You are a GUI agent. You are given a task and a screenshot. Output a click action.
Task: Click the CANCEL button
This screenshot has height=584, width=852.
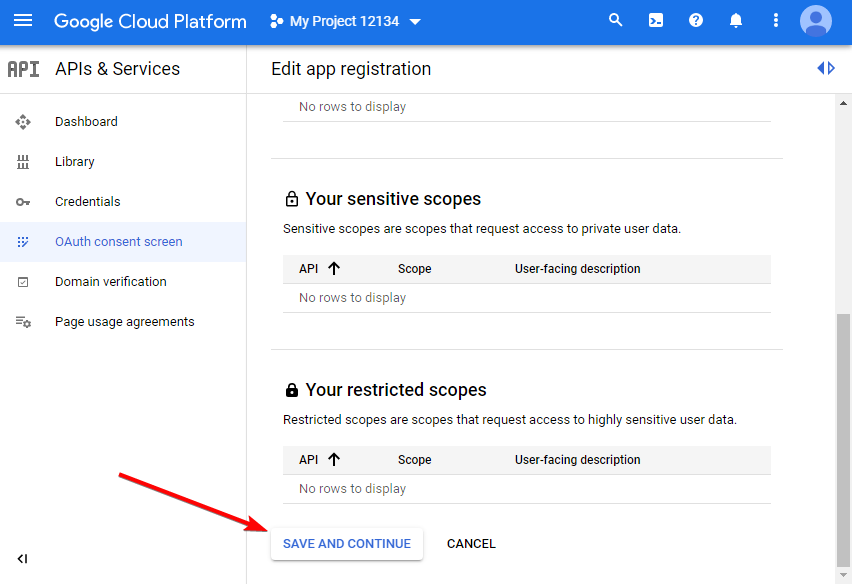click(471, 543)
